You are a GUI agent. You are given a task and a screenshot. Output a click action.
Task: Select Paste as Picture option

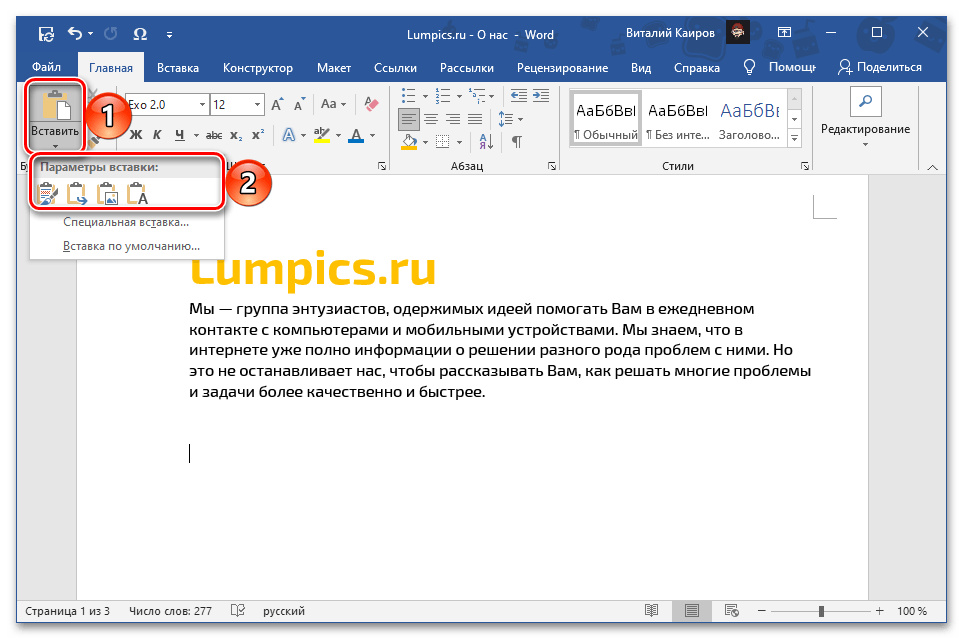click(107, 193)
